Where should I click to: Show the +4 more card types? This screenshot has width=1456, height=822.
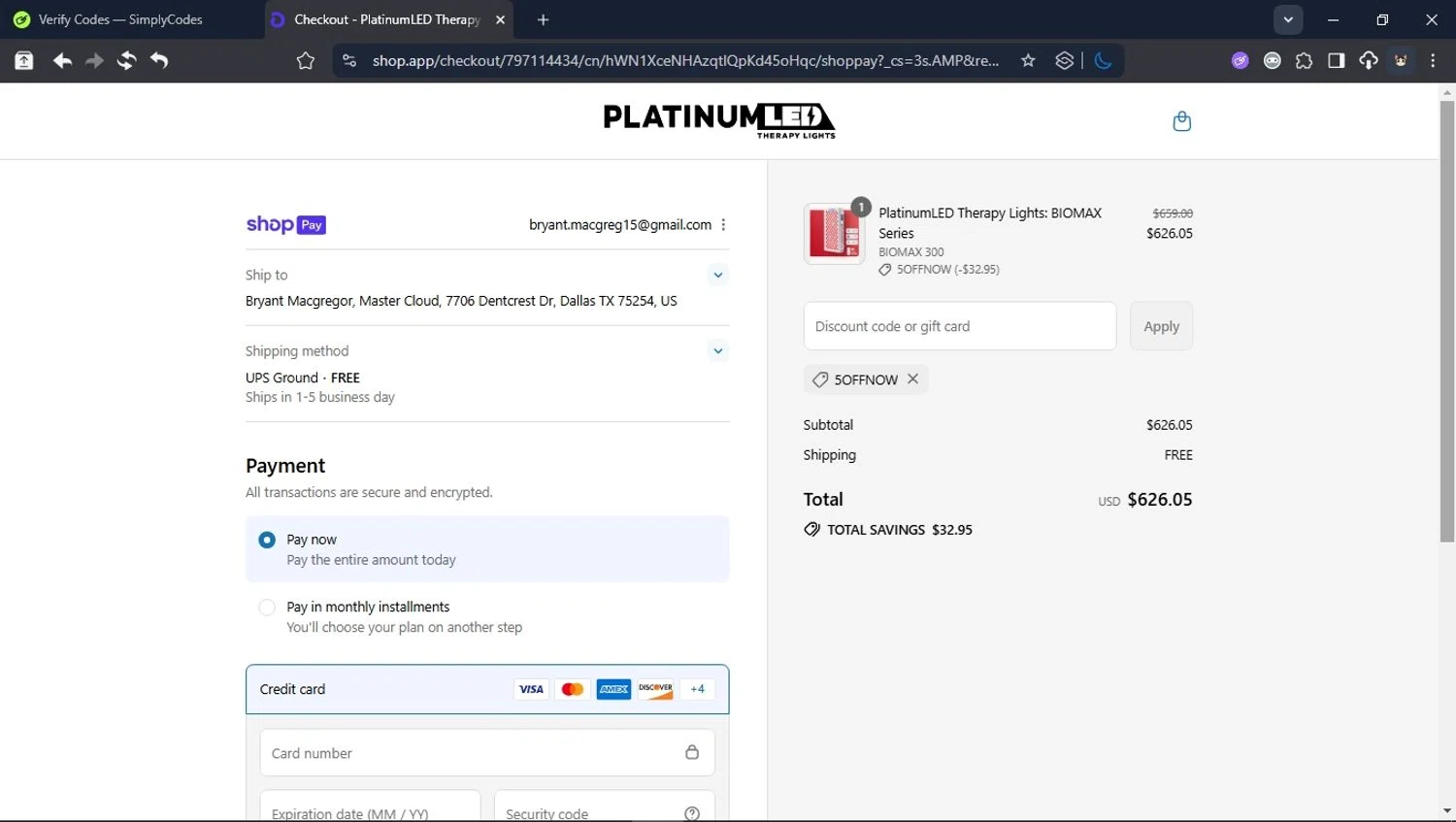coord(697,689)
